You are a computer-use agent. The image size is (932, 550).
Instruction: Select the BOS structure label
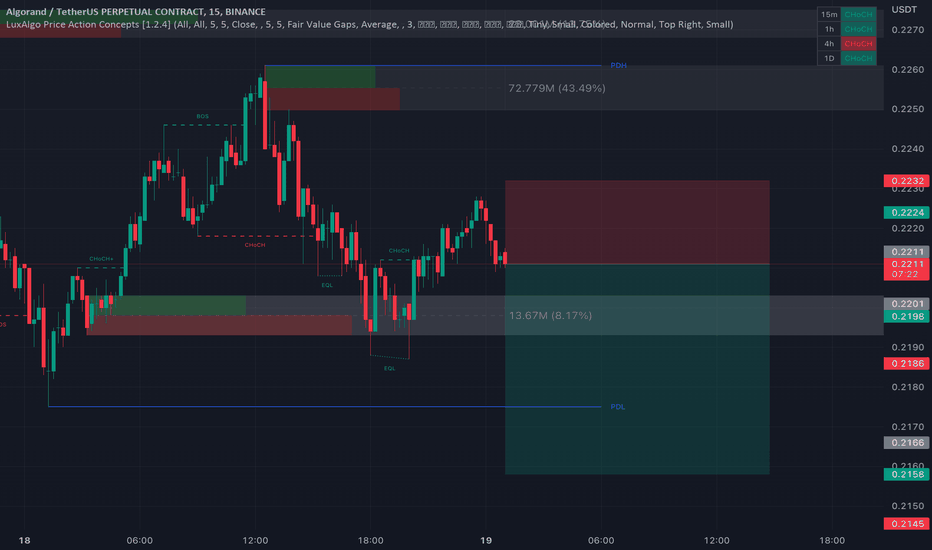pos(203,117)
